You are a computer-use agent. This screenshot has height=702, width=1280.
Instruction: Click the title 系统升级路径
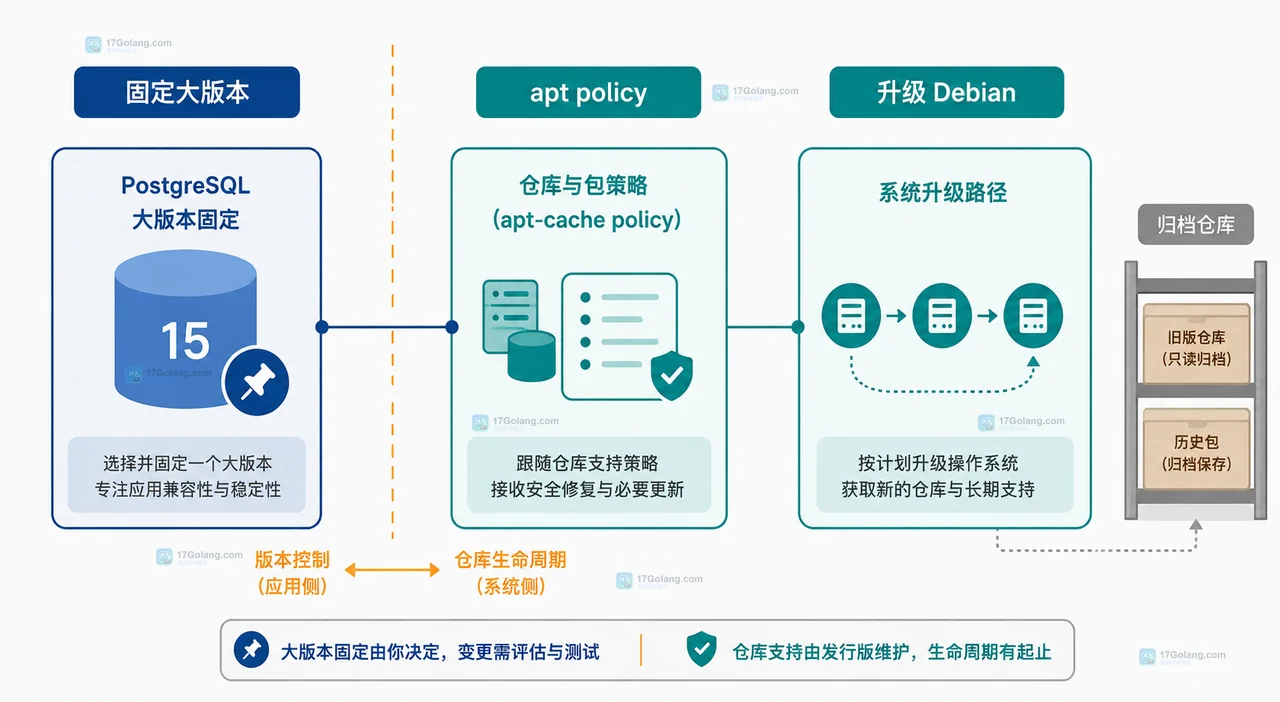943,193
